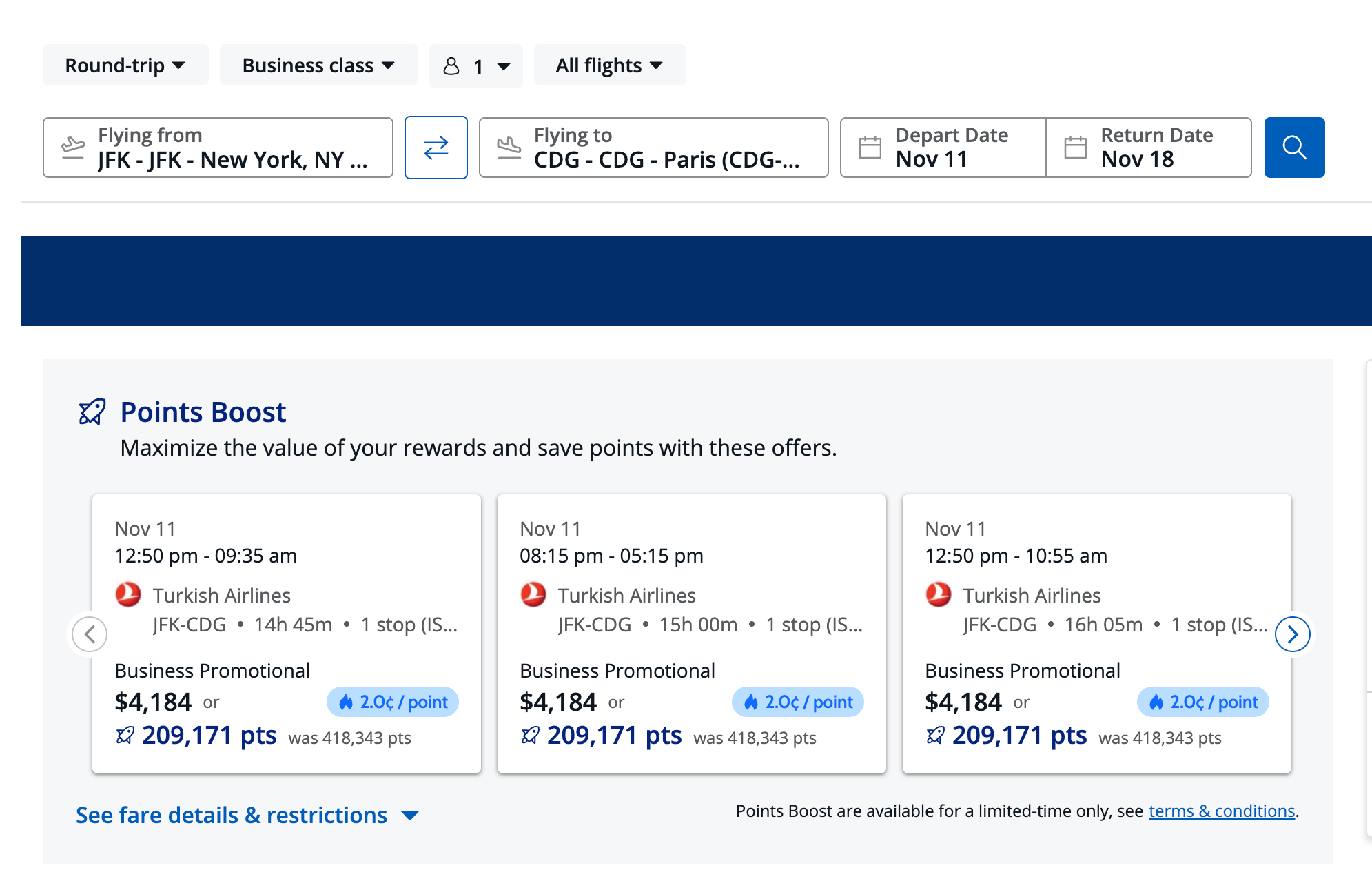Open the Depart Date Nov 11 picker
This screenshot has height=870, width=1372.
(x=943, y=148)
